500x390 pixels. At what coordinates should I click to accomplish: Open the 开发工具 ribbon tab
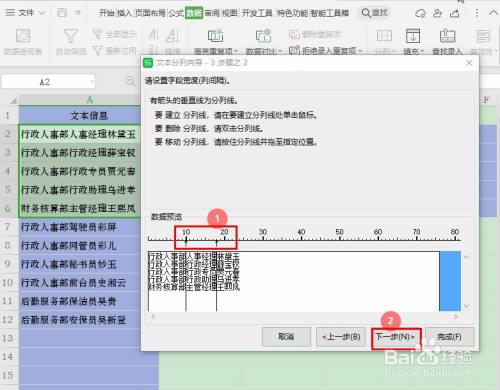257,13
